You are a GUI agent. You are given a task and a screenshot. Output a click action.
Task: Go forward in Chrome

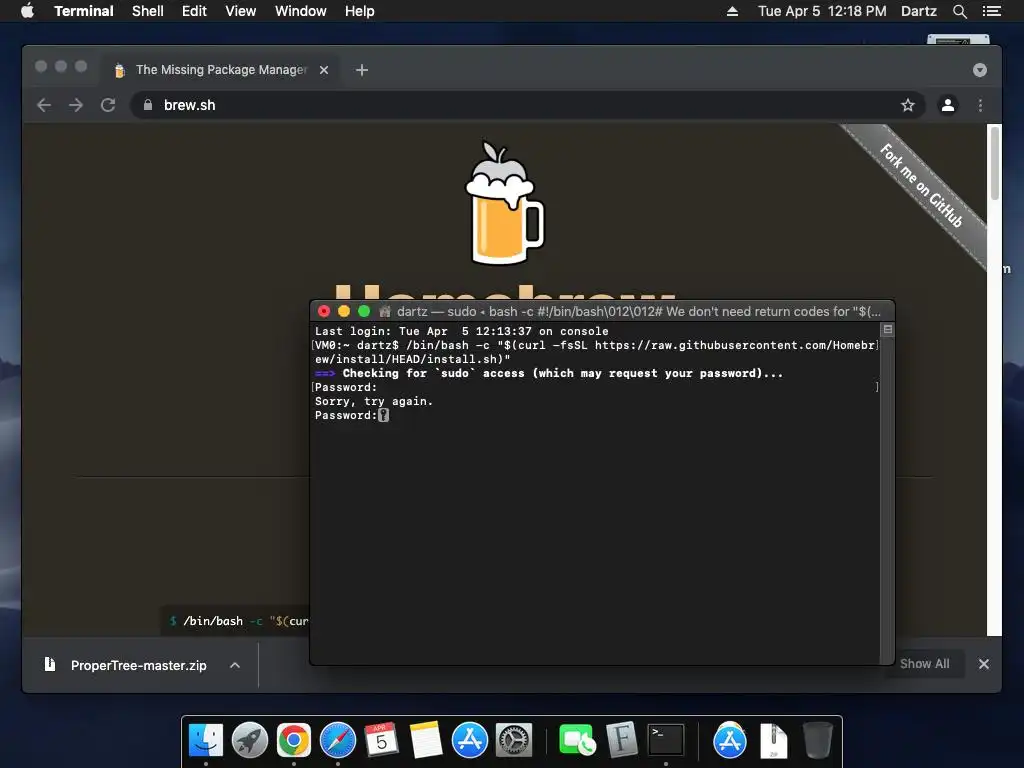[76, 105]
